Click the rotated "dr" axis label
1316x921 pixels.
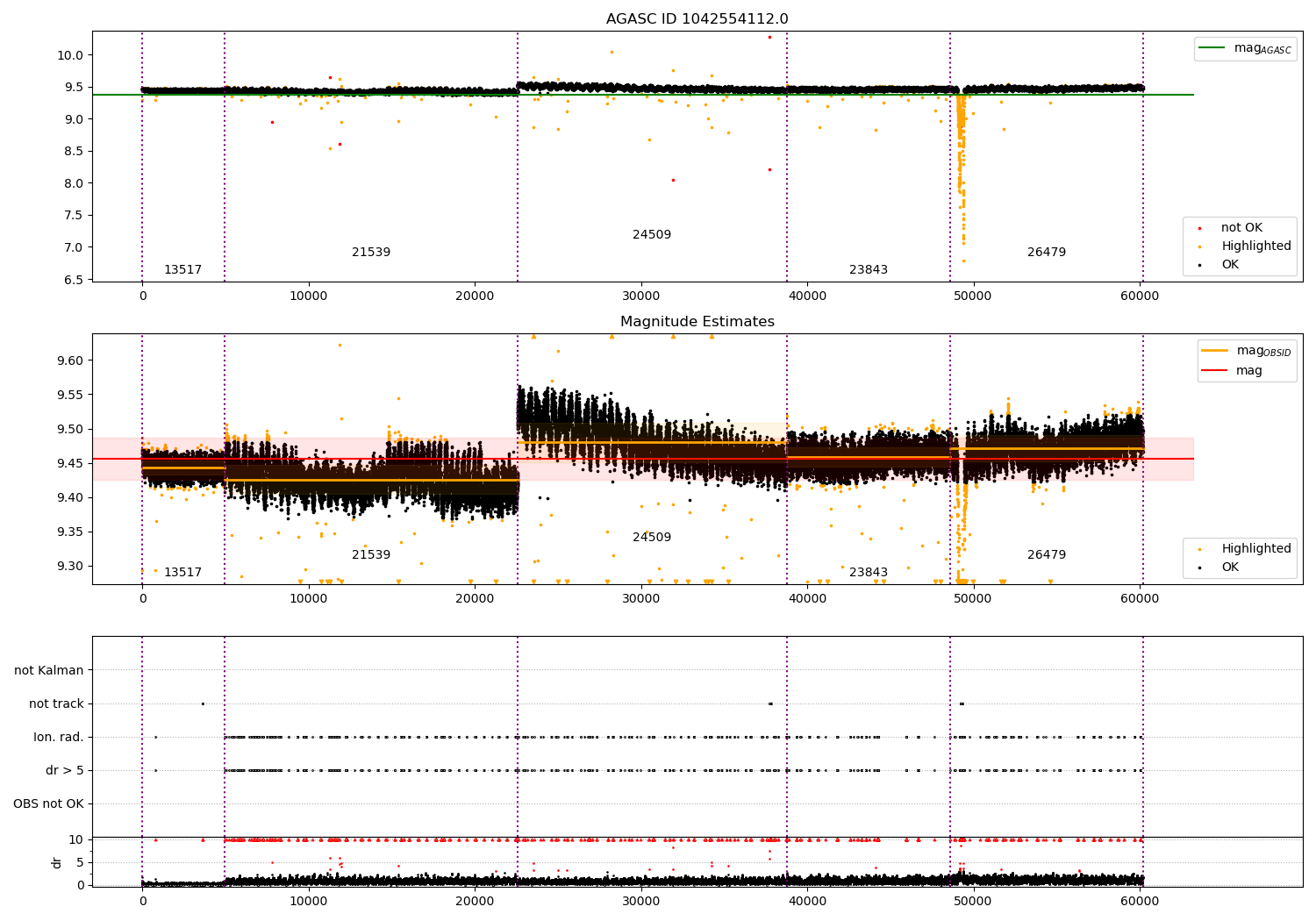point(57,862)
